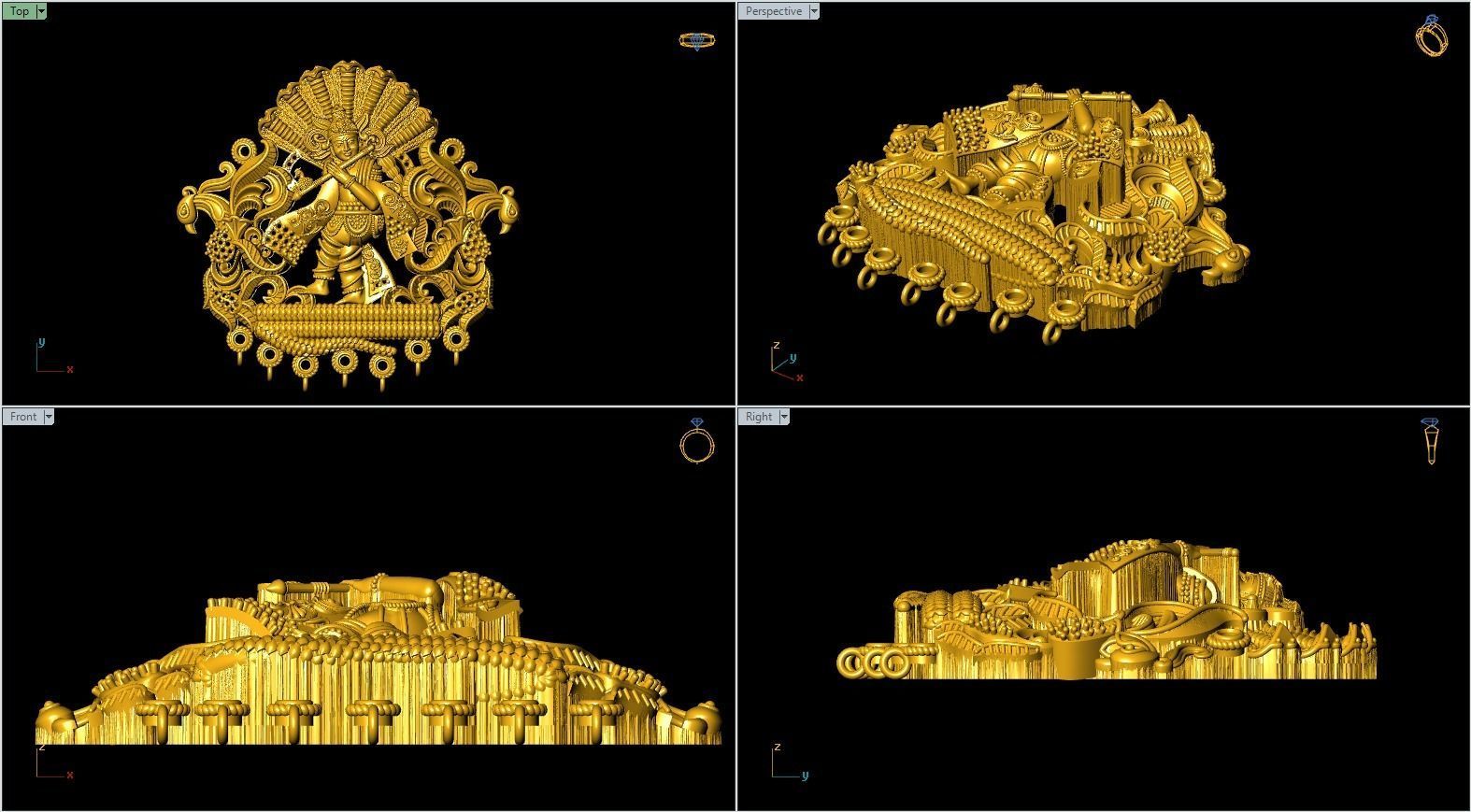Click the Perspective viewport title label
This screenshot has width=1471, height=812.
[x=773, y=11]
